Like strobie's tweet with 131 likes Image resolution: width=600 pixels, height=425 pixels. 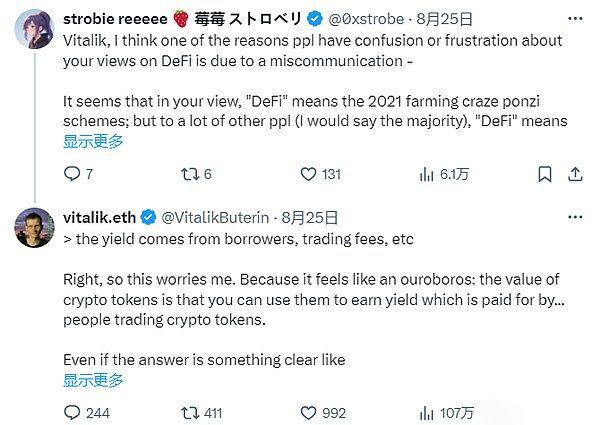pyautogui.click(x=308, y=174)
